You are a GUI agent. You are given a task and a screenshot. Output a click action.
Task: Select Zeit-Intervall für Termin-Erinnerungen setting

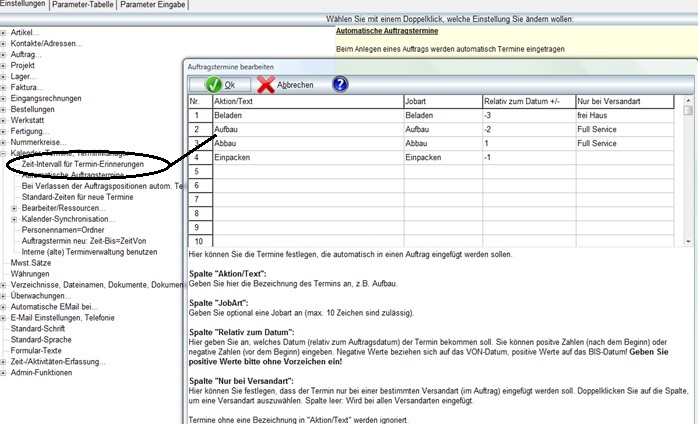83,164
